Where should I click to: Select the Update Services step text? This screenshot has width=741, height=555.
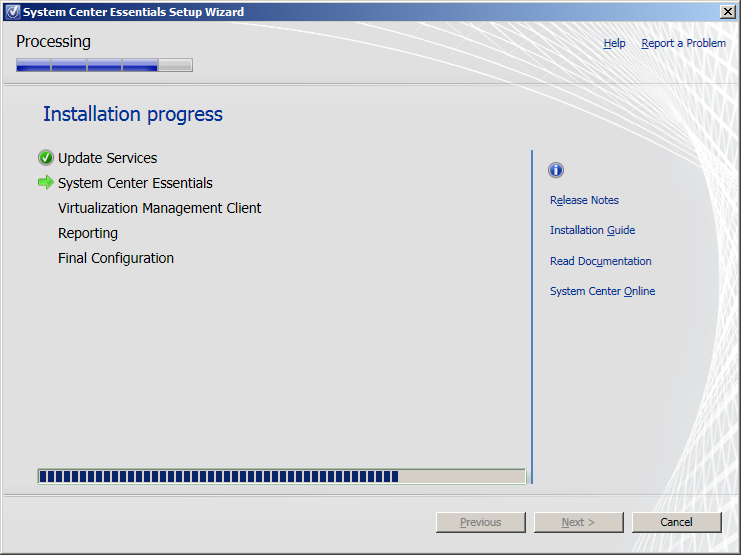pos(107,158)
